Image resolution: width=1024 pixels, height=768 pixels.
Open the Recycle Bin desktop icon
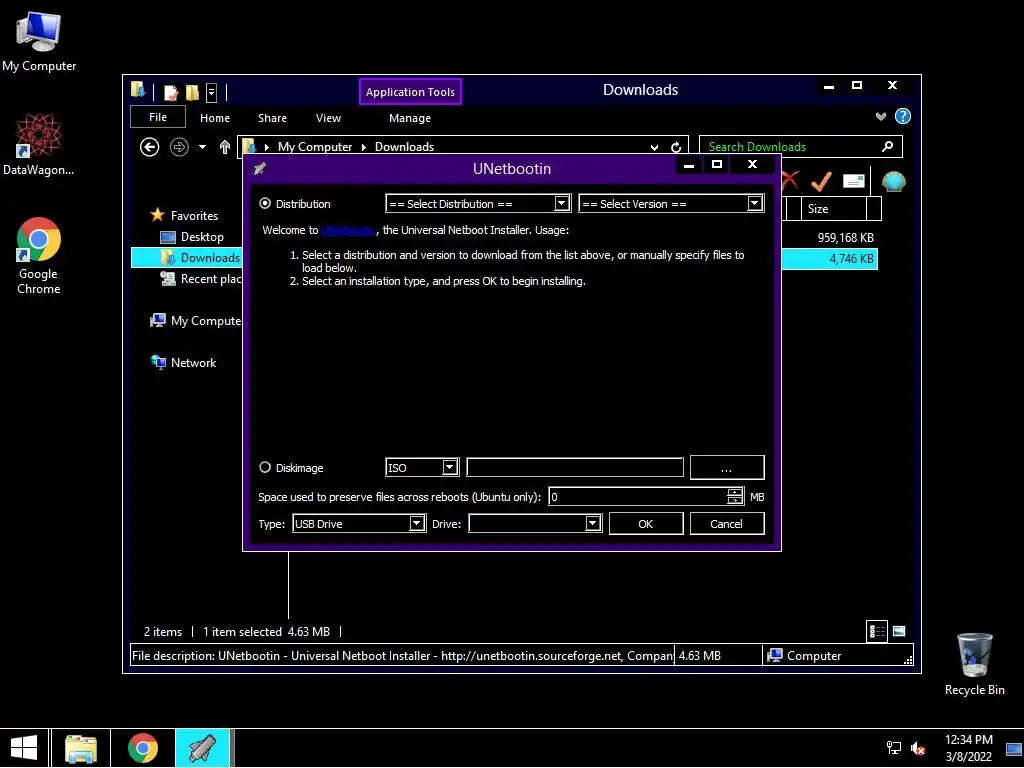tap(974, 664)
